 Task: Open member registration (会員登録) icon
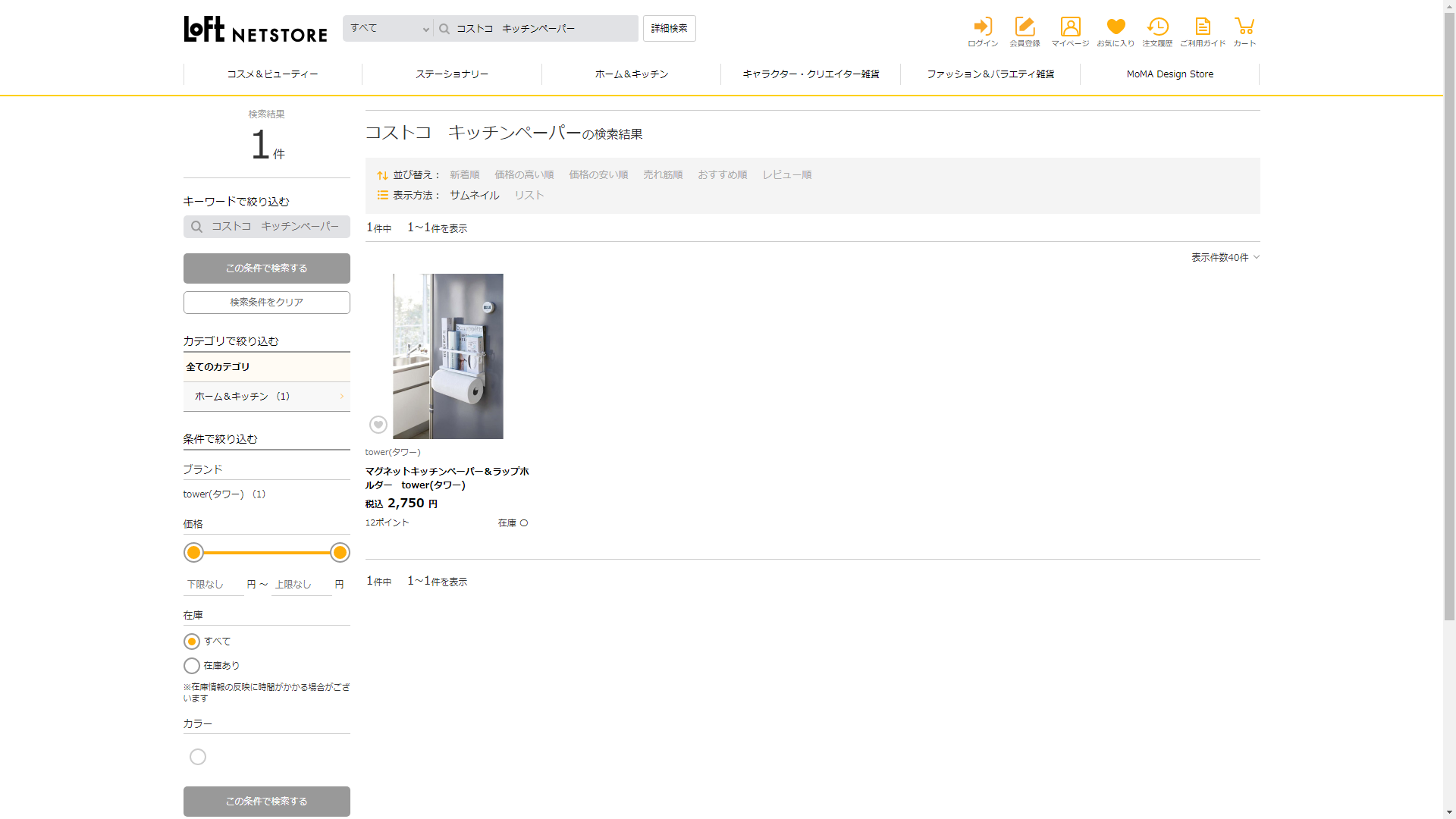[x=1025, y=32]
